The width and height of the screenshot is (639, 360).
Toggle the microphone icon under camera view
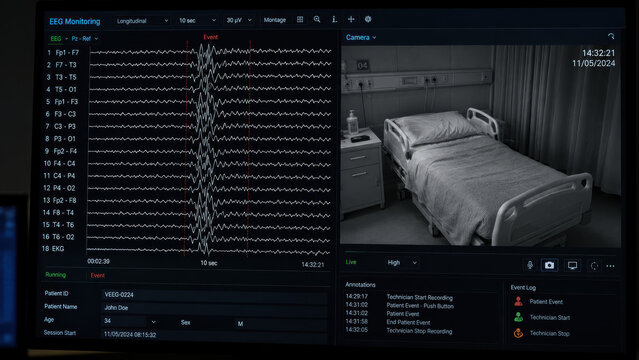[530, 265]
